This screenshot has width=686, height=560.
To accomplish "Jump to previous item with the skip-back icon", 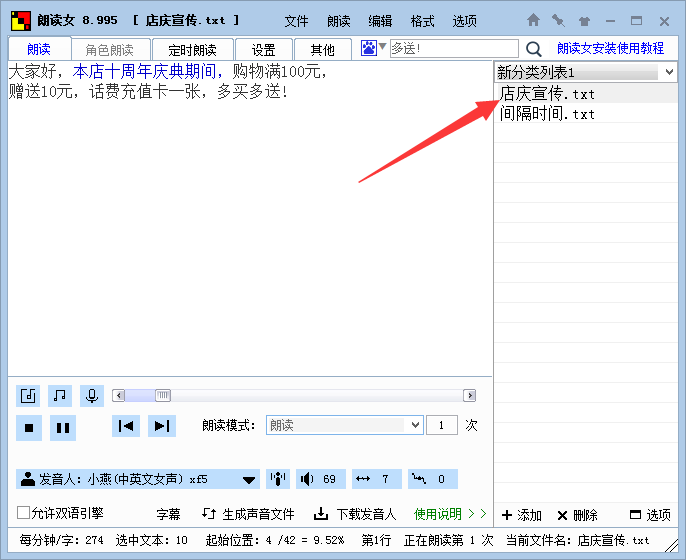I will [126, 426].
